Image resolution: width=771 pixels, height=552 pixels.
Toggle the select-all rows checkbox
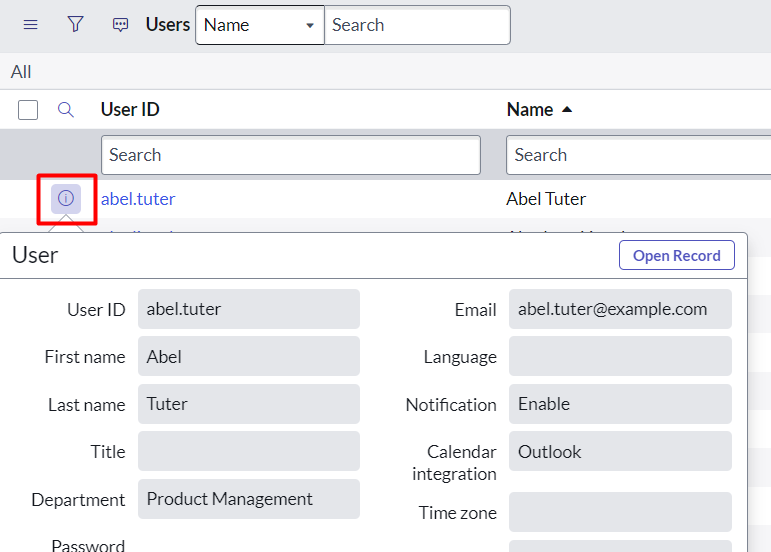28,110
